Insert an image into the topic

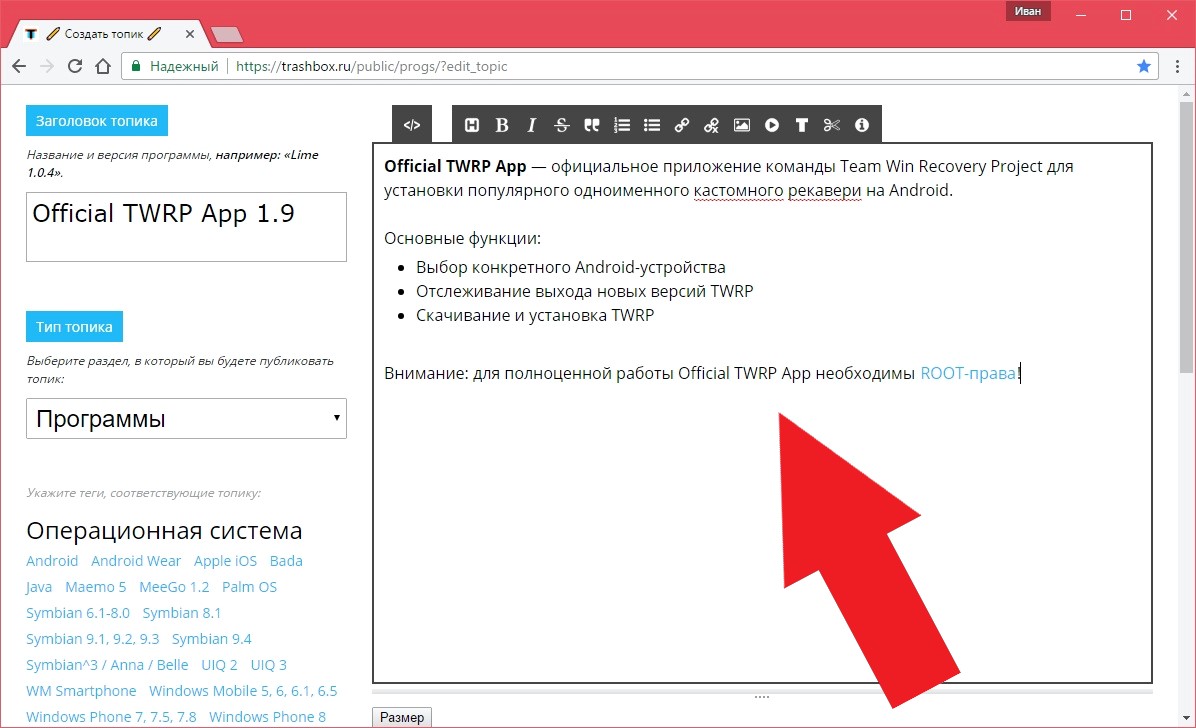(x=741, y=125)
